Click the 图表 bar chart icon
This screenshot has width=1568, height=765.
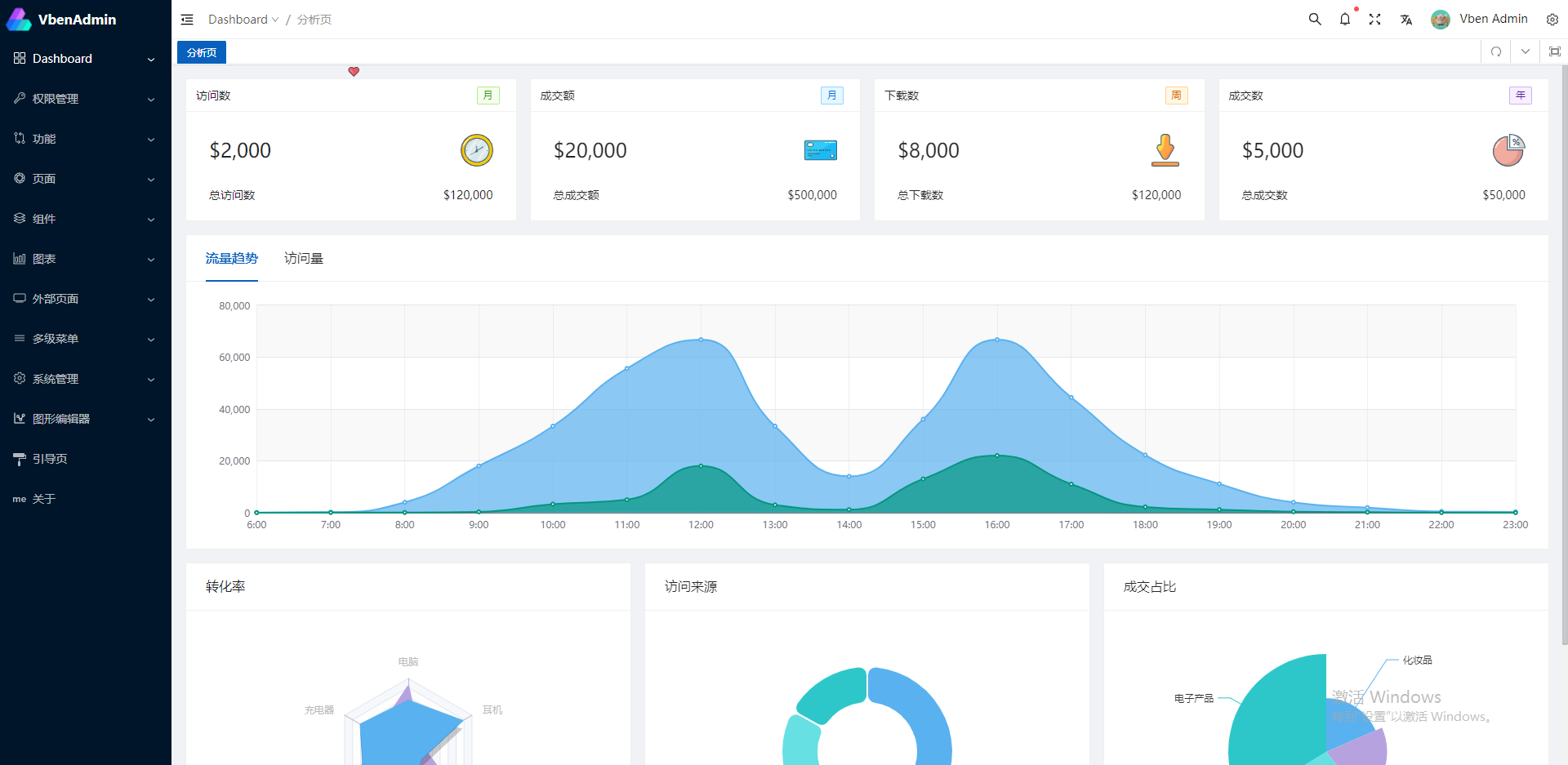point(20,258)
